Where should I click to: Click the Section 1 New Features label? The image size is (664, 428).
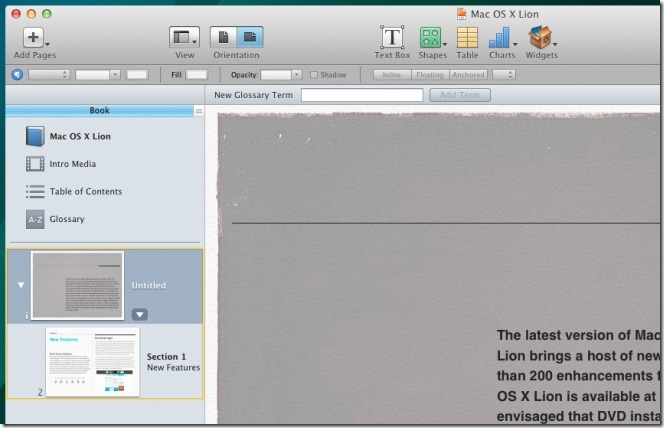(x=173, y=362)
